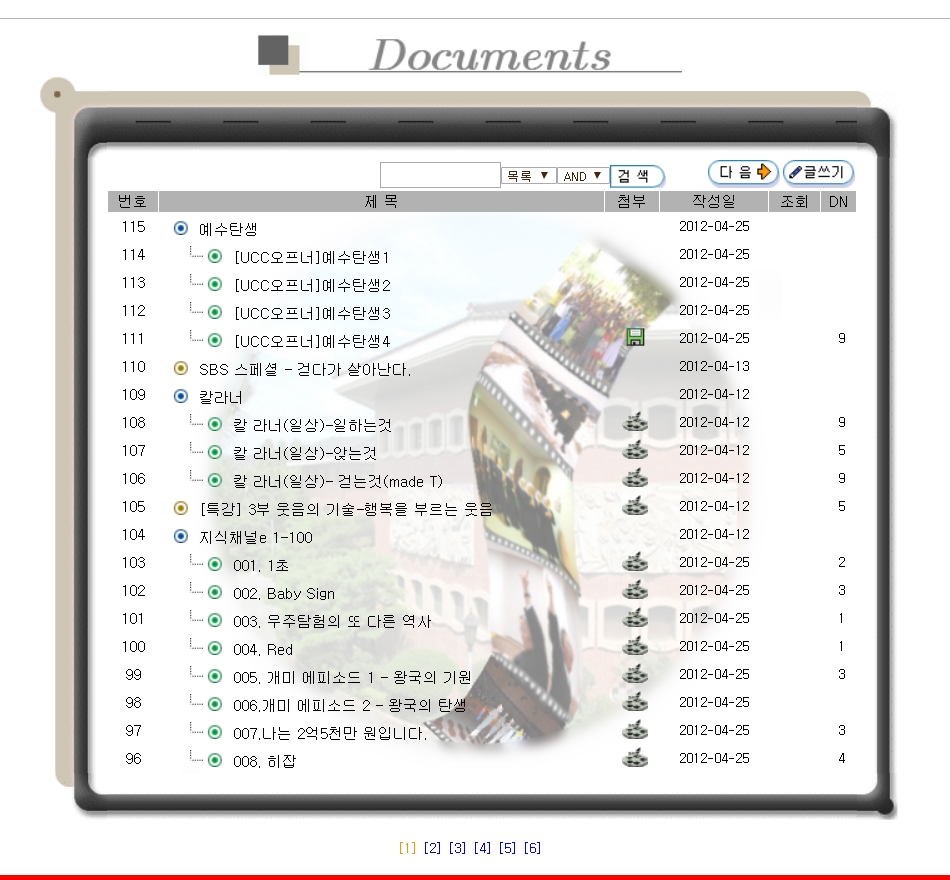Go to page [3]
Screen dimensions: 950x880
point(457,848)
